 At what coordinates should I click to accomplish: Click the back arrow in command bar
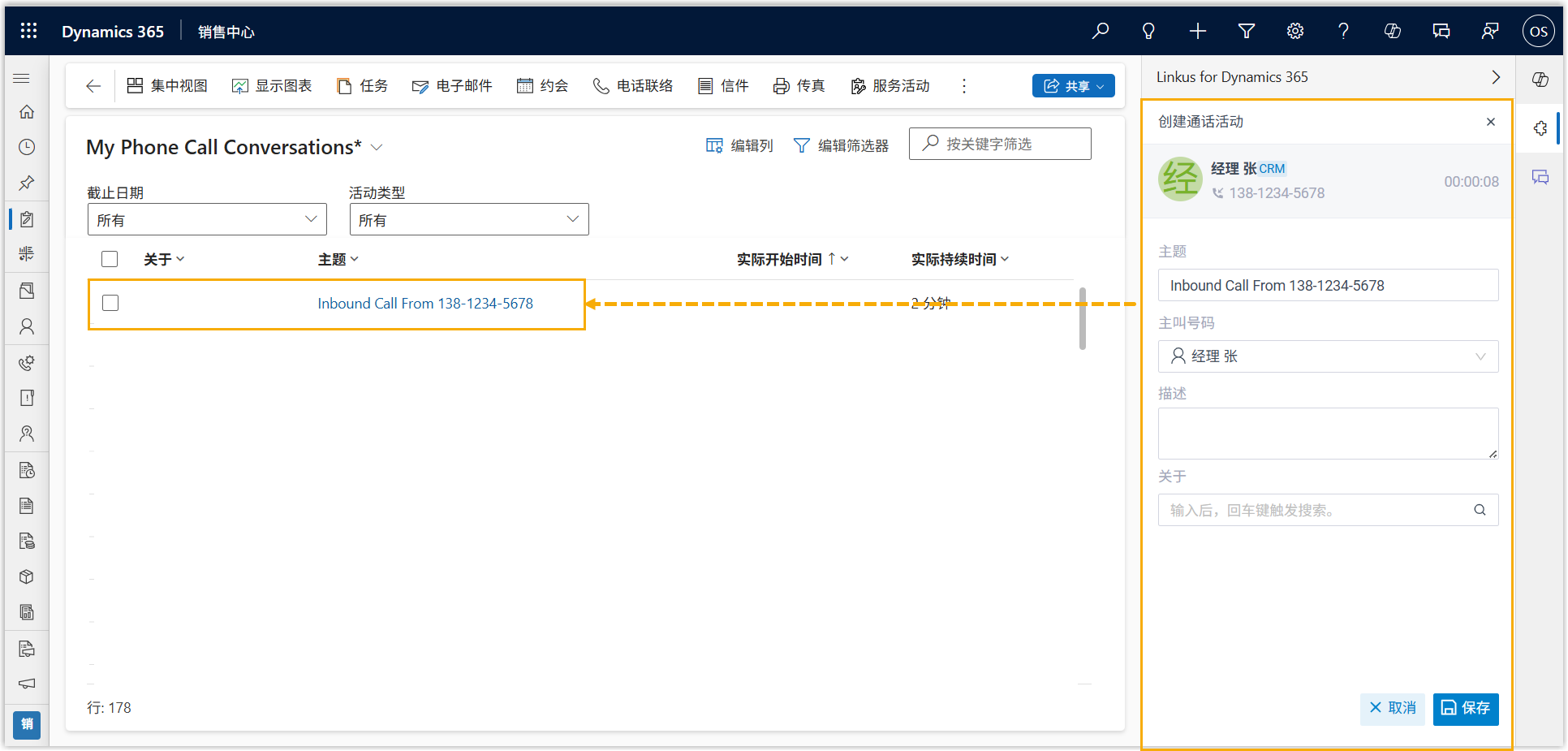(93, 86)
